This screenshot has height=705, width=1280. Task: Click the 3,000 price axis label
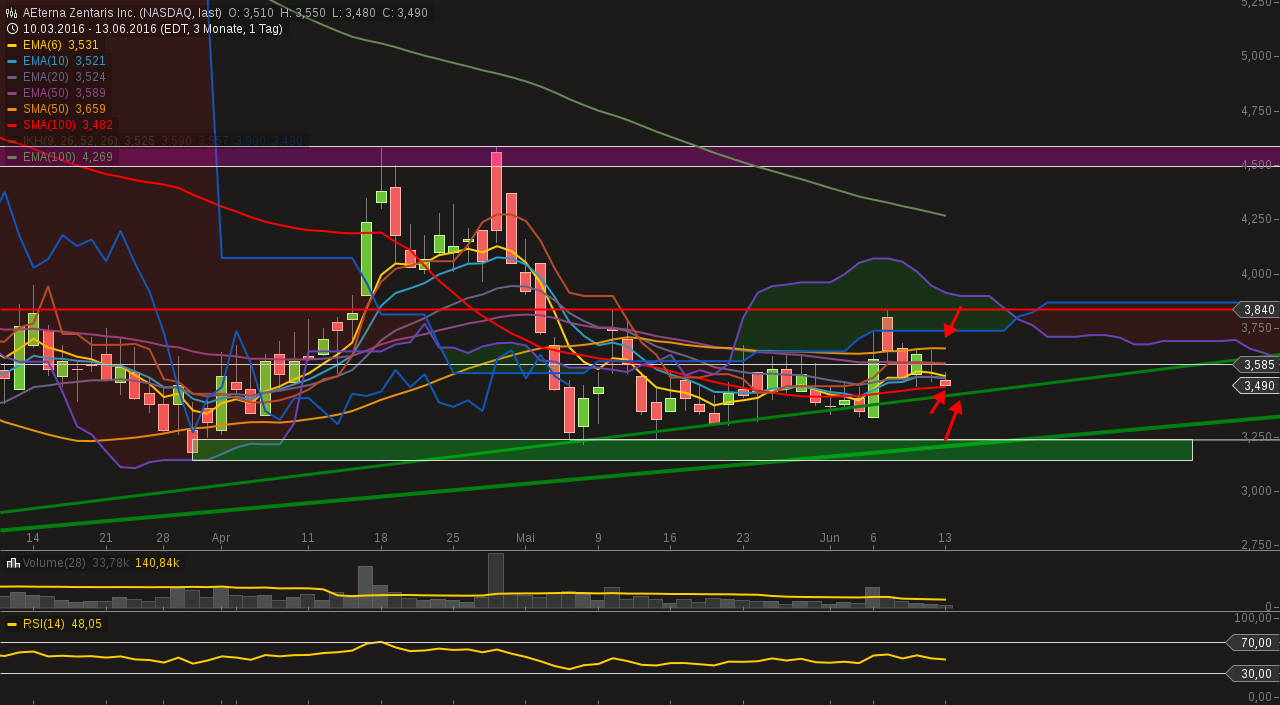point(1256,491)
